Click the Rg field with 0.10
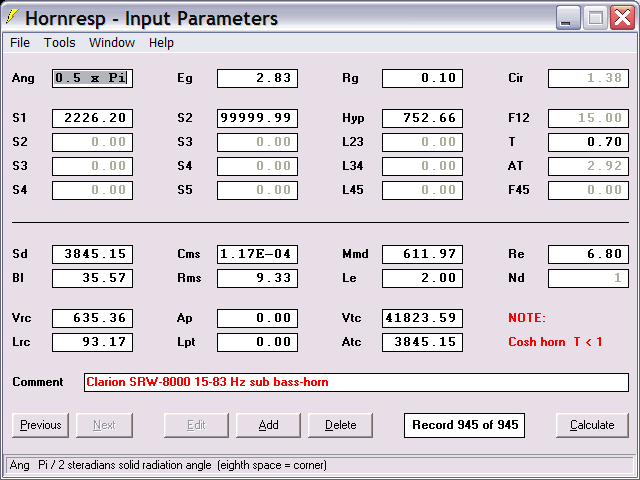 [x=422, y=78]
